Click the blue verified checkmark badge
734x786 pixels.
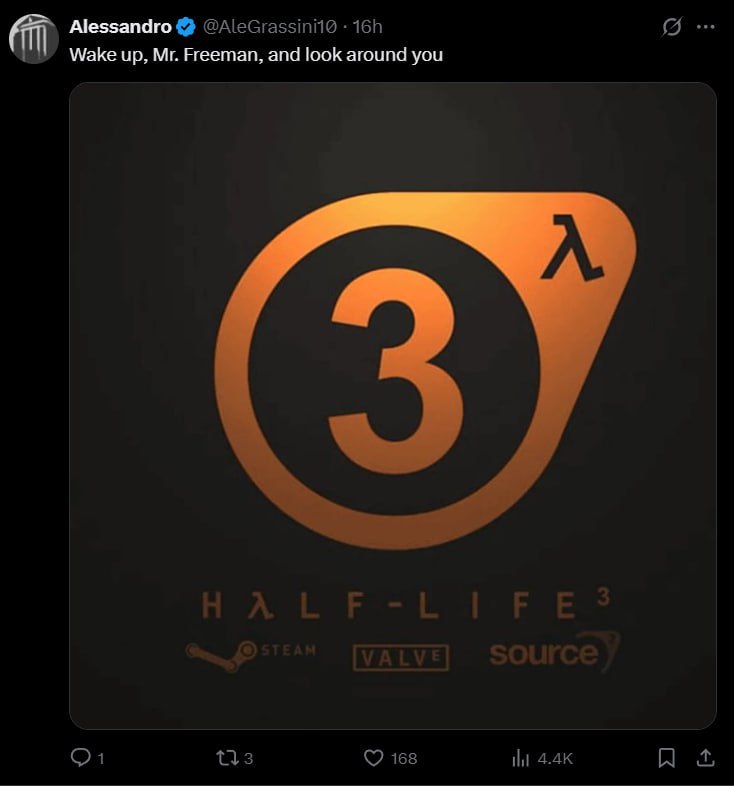click(187, 27)
